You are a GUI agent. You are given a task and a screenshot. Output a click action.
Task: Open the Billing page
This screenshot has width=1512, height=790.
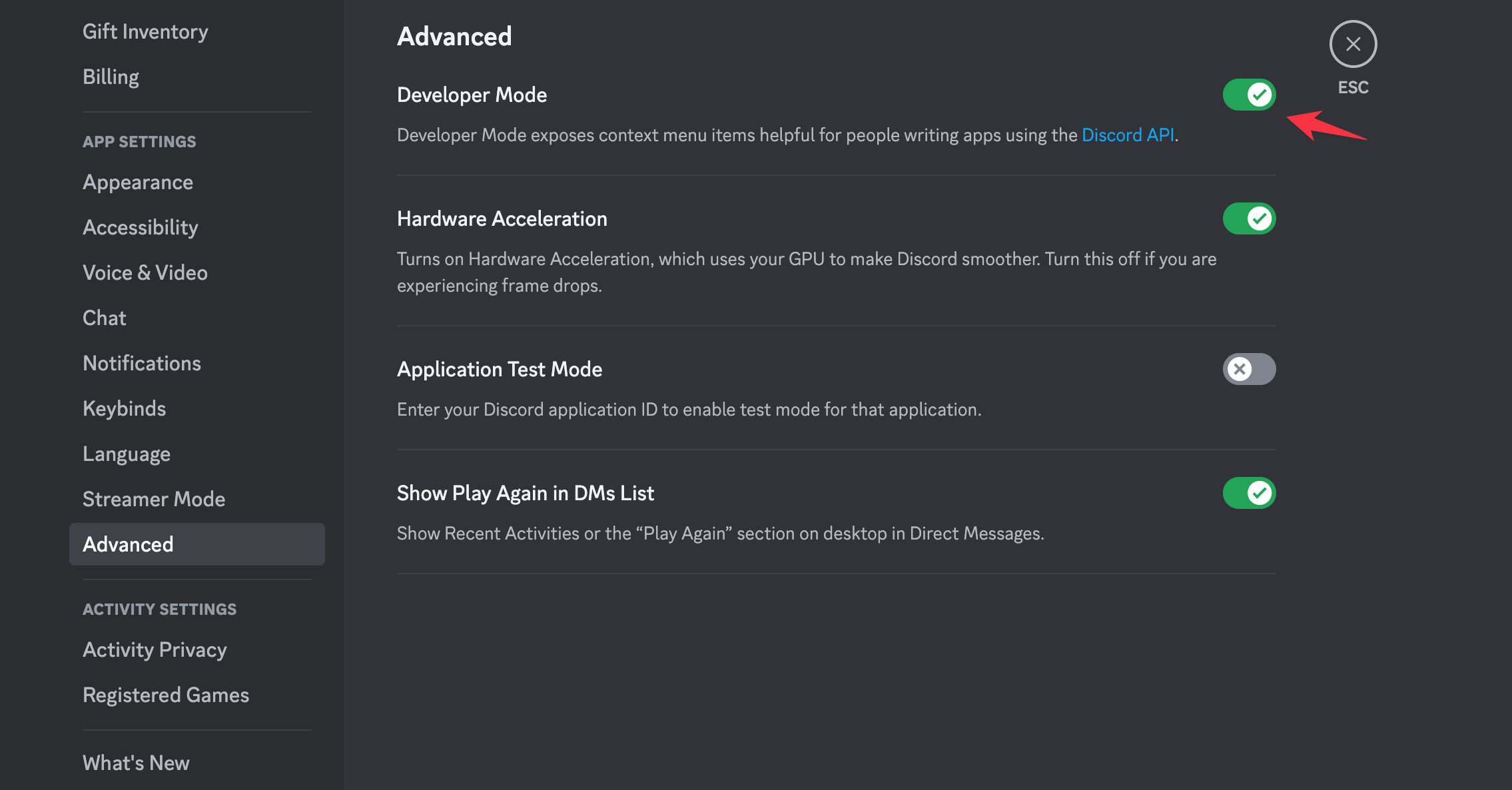(111, 77)
